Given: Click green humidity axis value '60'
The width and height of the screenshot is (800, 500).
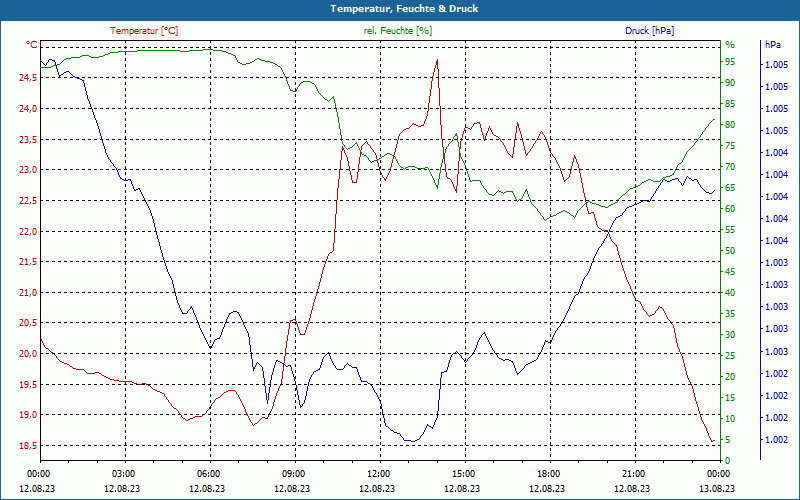Looking at the screenshot, I should point(730,209).
